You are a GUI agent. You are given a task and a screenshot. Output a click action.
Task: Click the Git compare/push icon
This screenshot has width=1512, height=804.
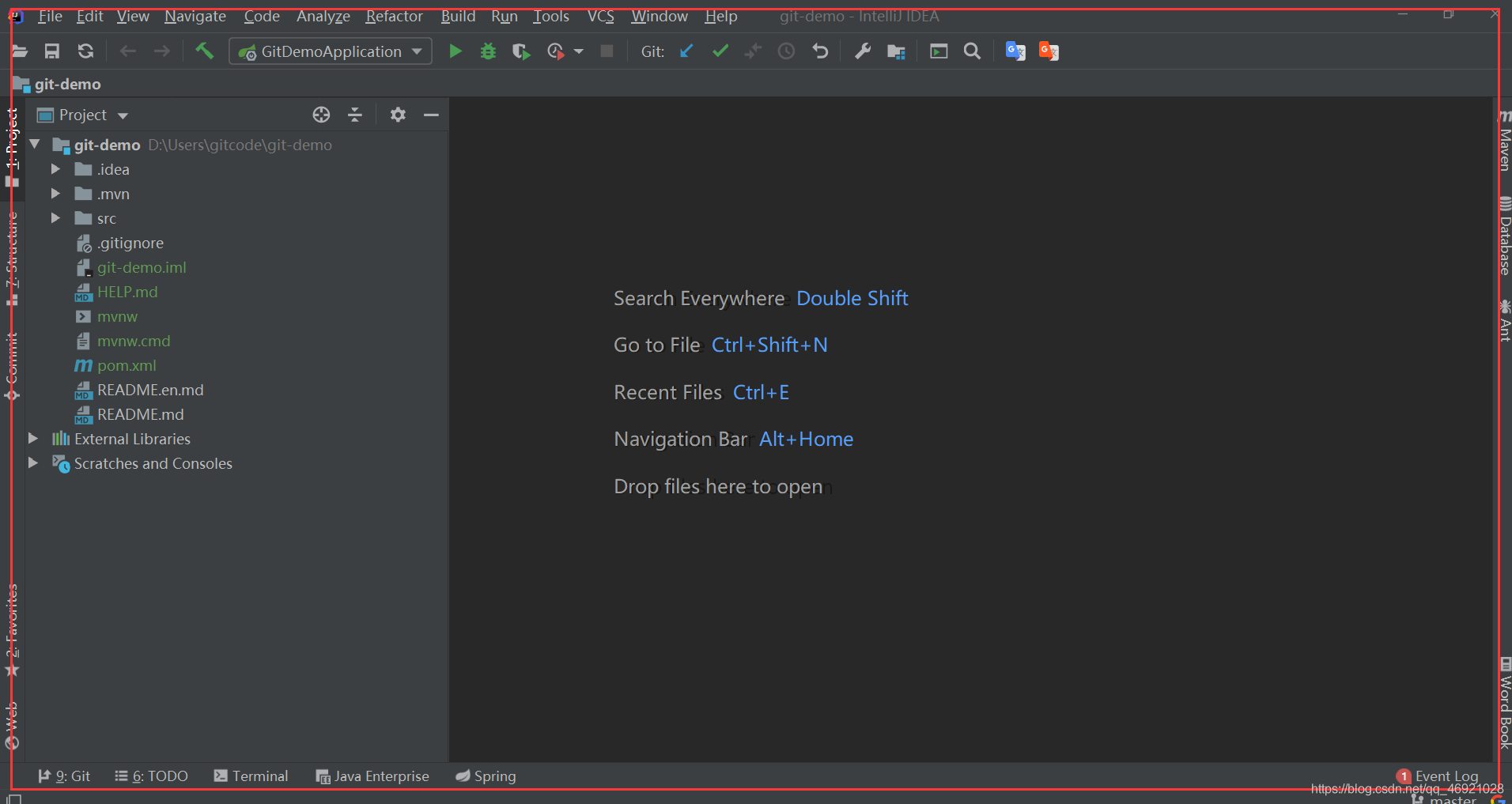coord(753,51)
